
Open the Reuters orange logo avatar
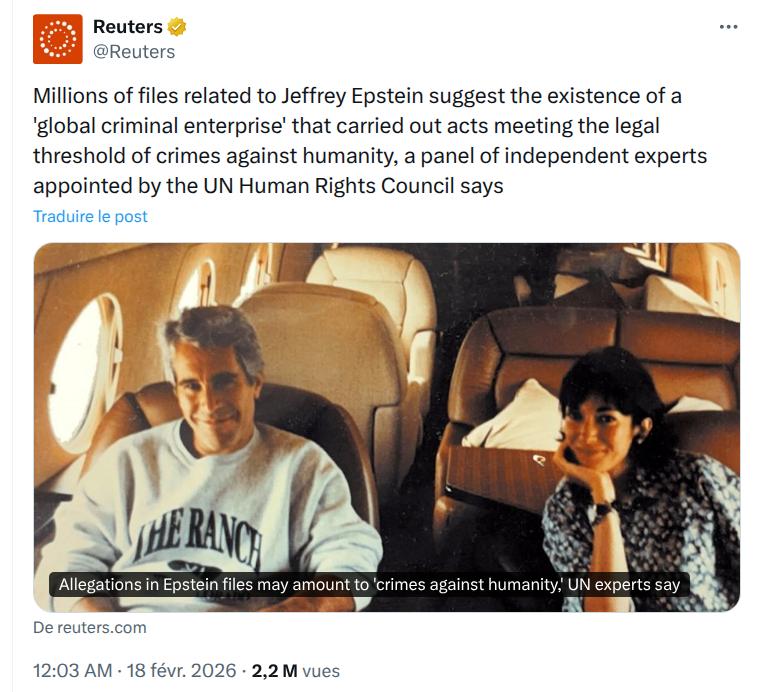(58, 39)
